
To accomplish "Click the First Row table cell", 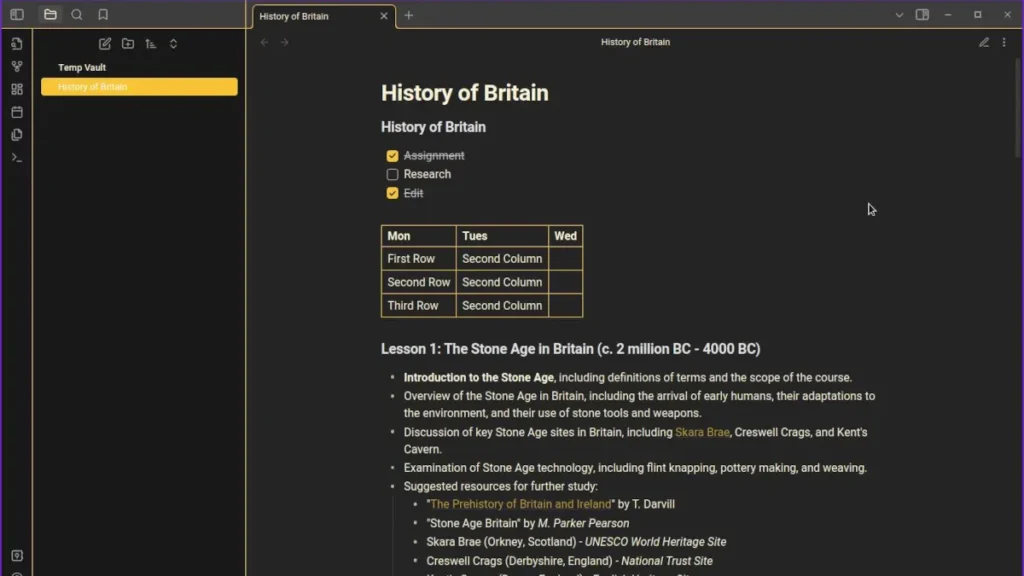I will 419,259.
